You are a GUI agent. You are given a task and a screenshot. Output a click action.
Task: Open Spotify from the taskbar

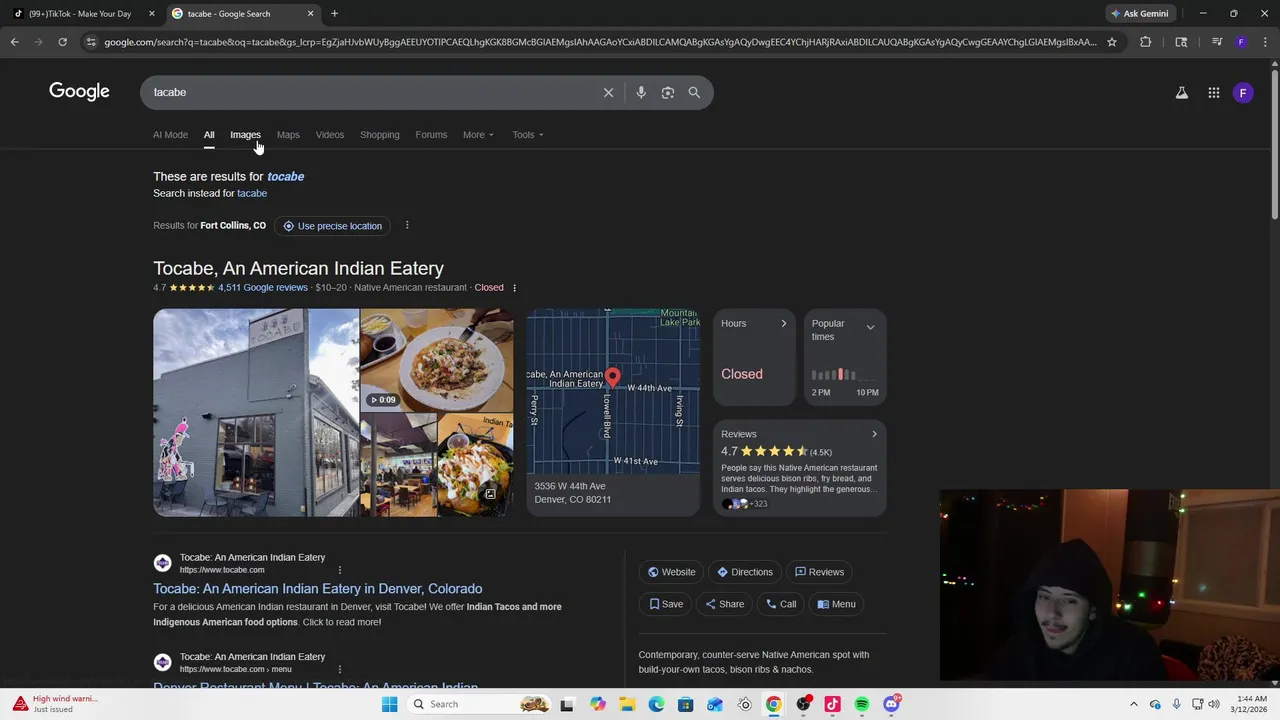(862, 704)
